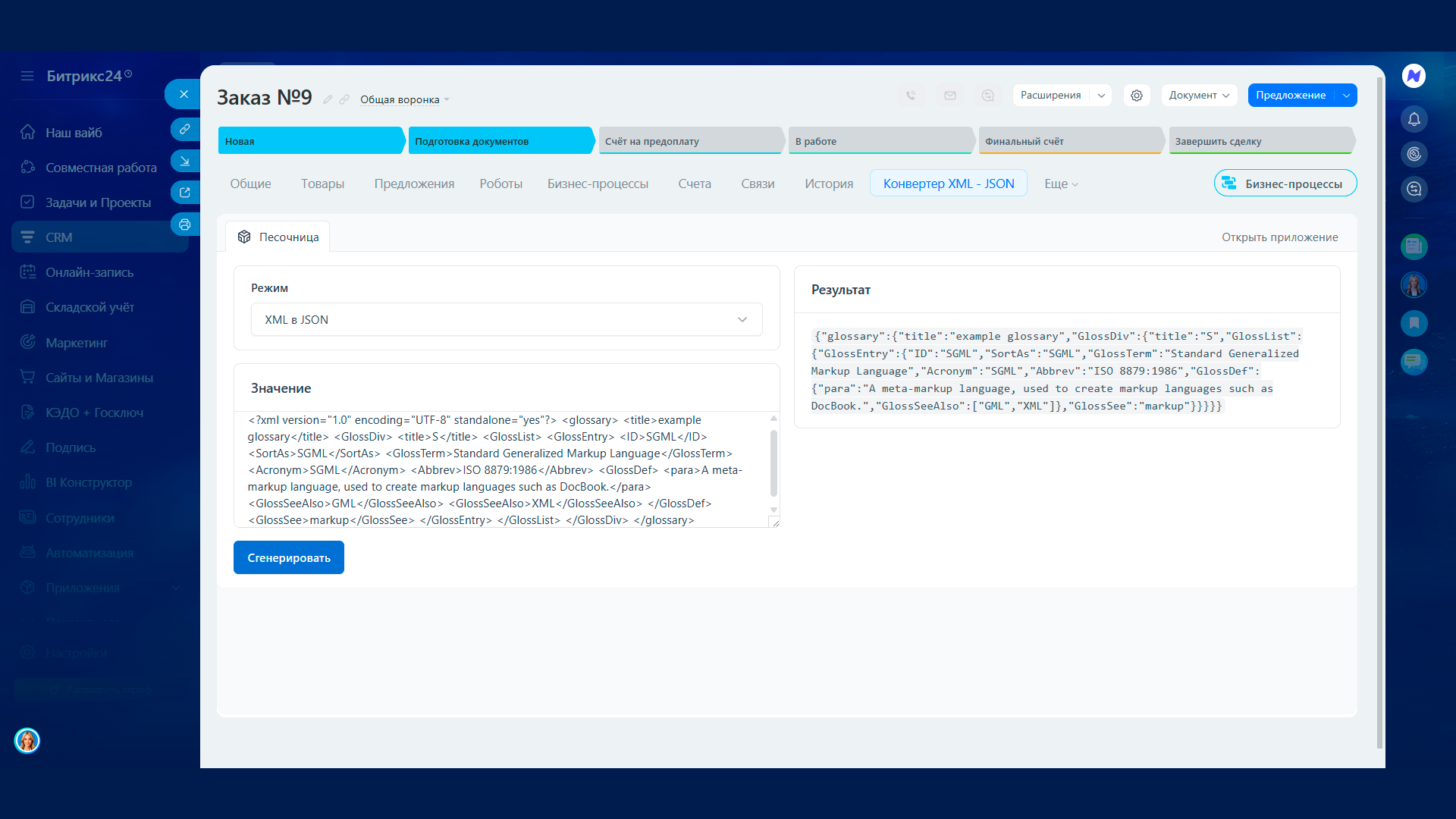The image size is (1456, 819).
Task: Click the copy link icon on side panel
Action: pos(184,129)
